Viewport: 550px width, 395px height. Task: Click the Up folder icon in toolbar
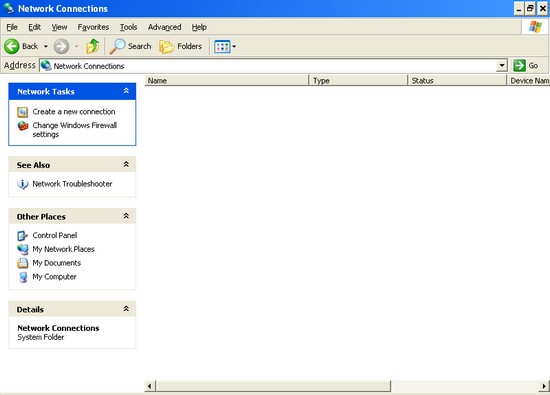click(x=93, y=46)
